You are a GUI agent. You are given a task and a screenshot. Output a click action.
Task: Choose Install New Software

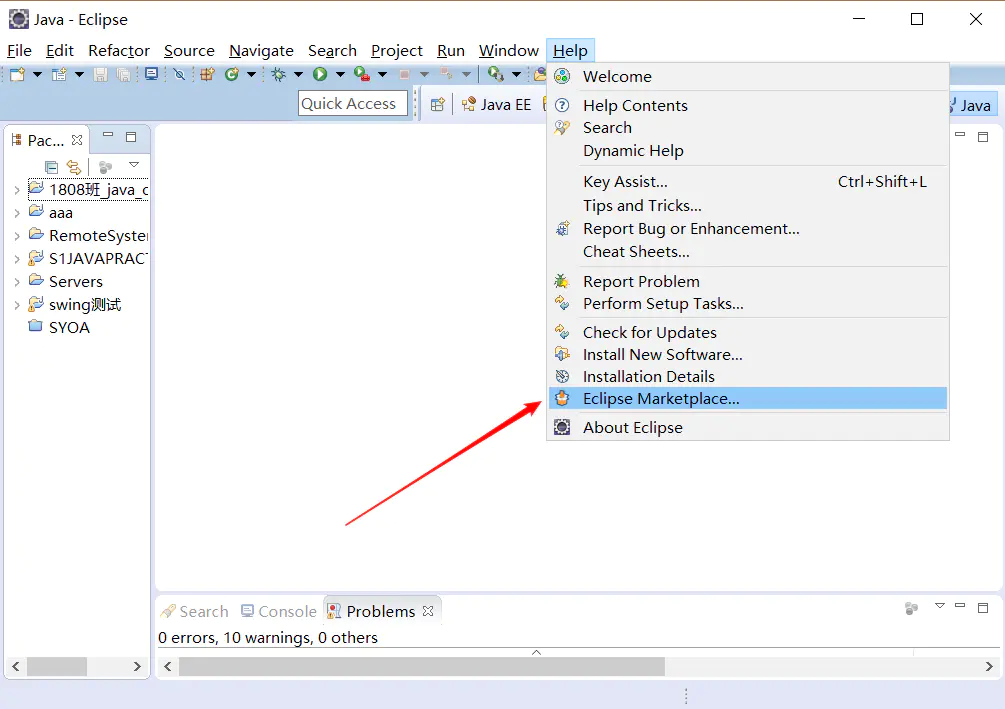748,354
